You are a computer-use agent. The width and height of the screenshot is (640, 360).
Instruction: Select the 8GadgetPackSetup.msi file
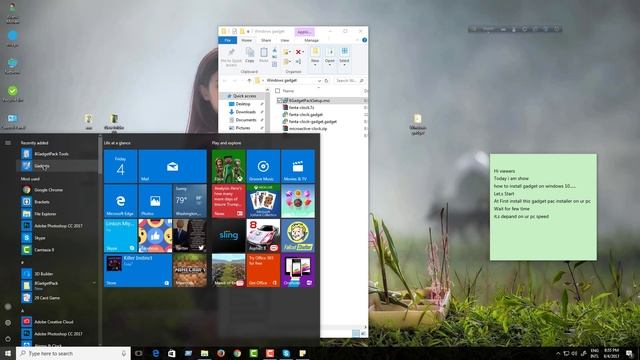tap(309, 100)
